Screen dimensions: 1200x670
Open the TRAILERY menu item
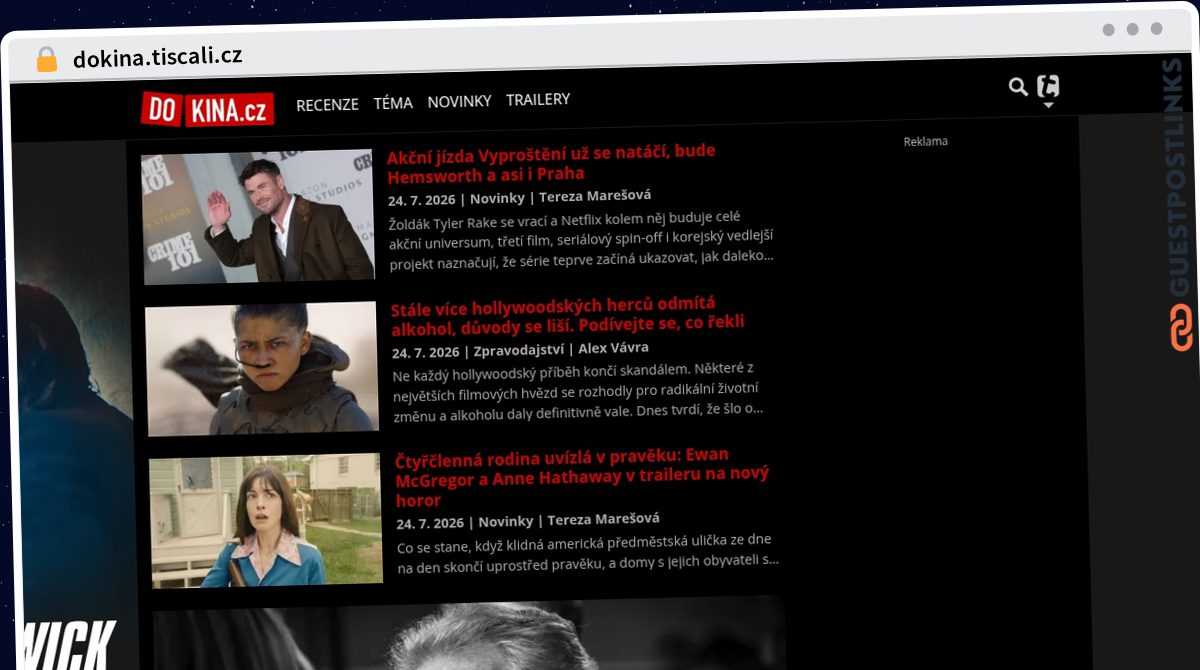[538, 99]
